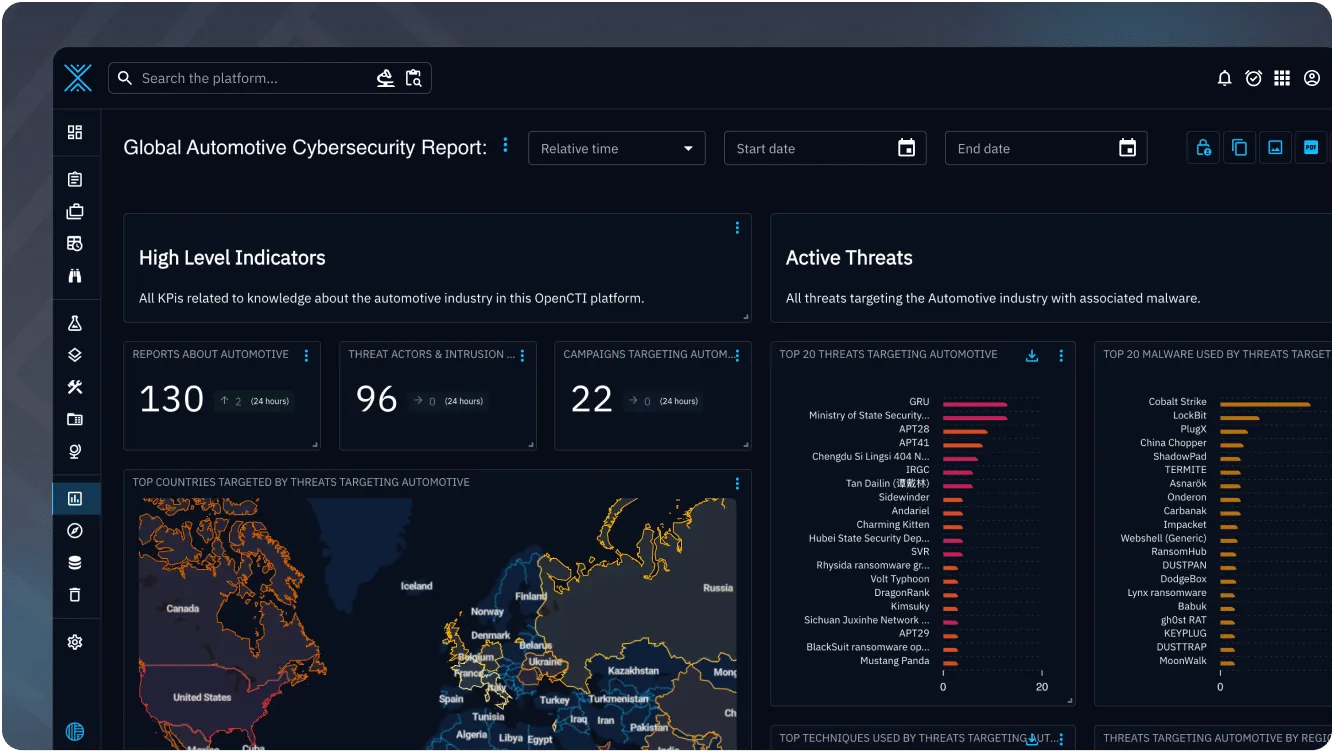1334x752 pixels.
Task: Open the Home dashboard grid icon in sidebar
Action: click(75, 132)
